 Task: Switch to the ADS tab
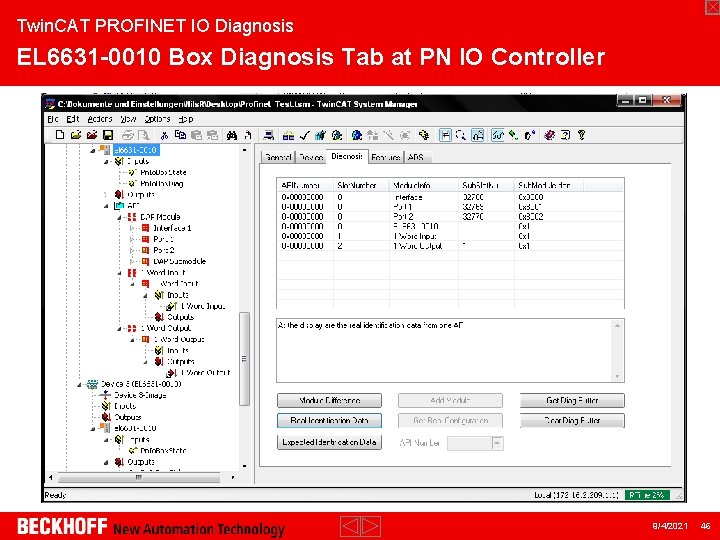[x=417, y=157]
